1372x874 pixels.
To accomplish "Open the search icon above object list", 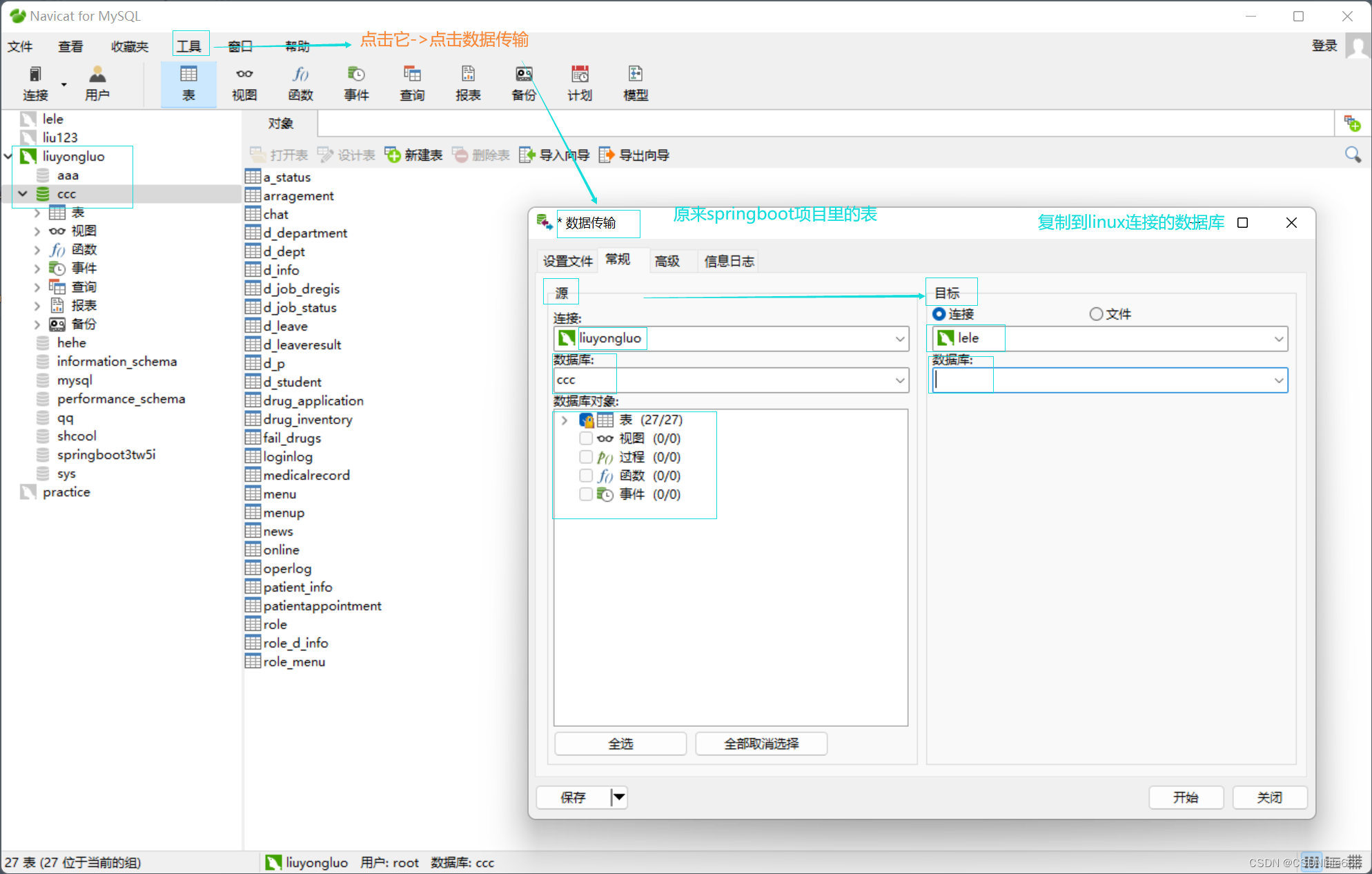I will [x=1352, y=155].
